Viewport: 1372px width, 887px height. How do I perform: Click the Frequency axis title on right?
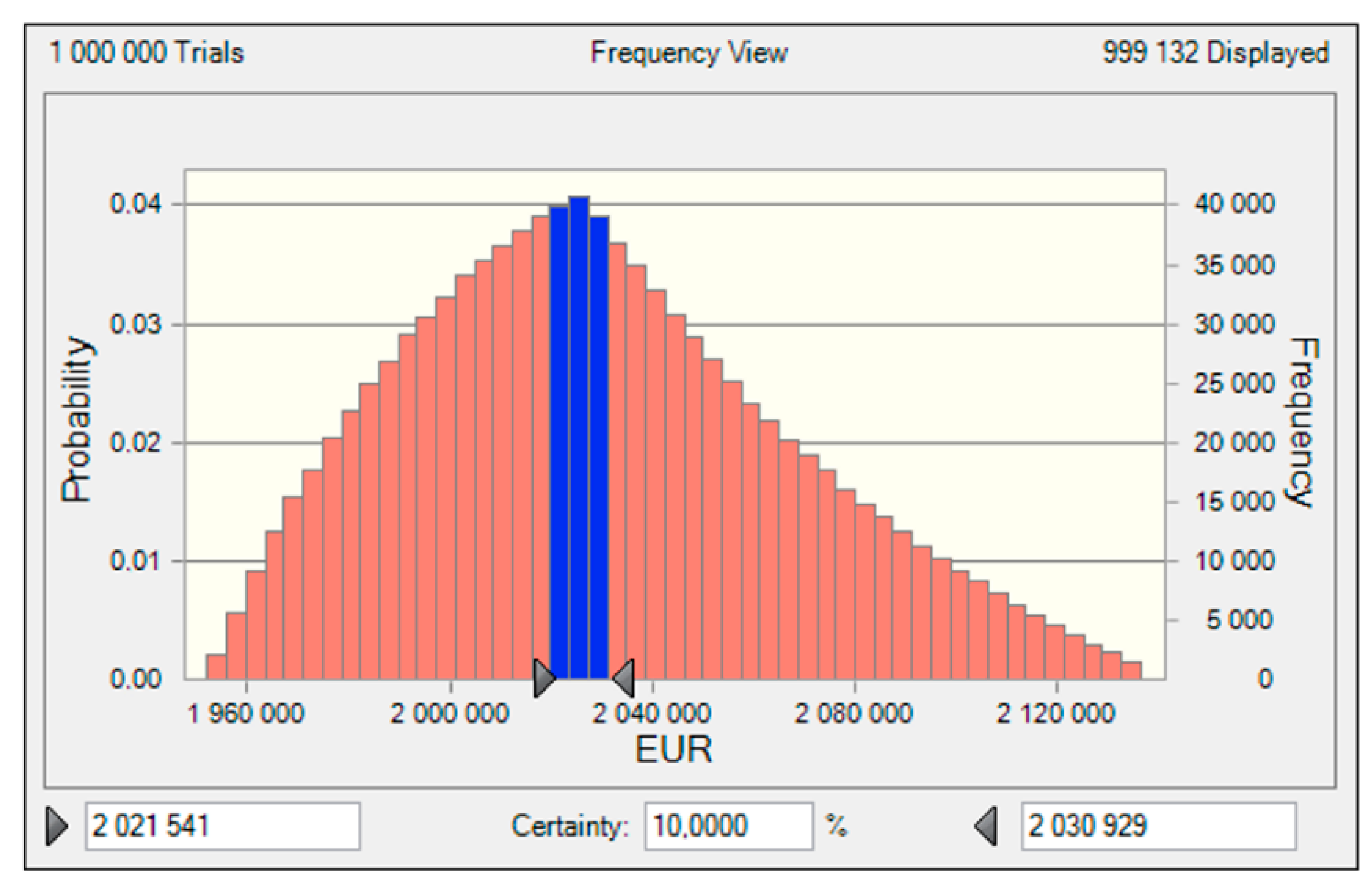point(1302,423)
